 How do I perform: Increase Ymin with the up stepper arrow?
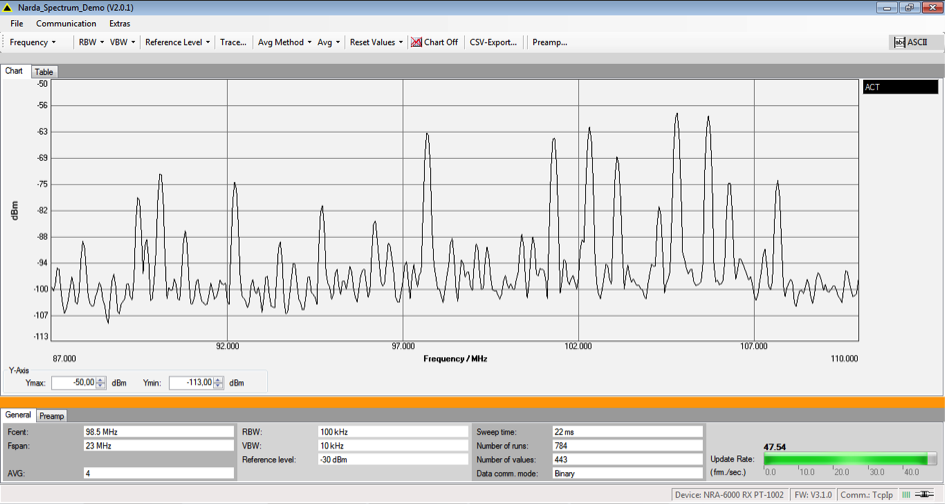219,380
